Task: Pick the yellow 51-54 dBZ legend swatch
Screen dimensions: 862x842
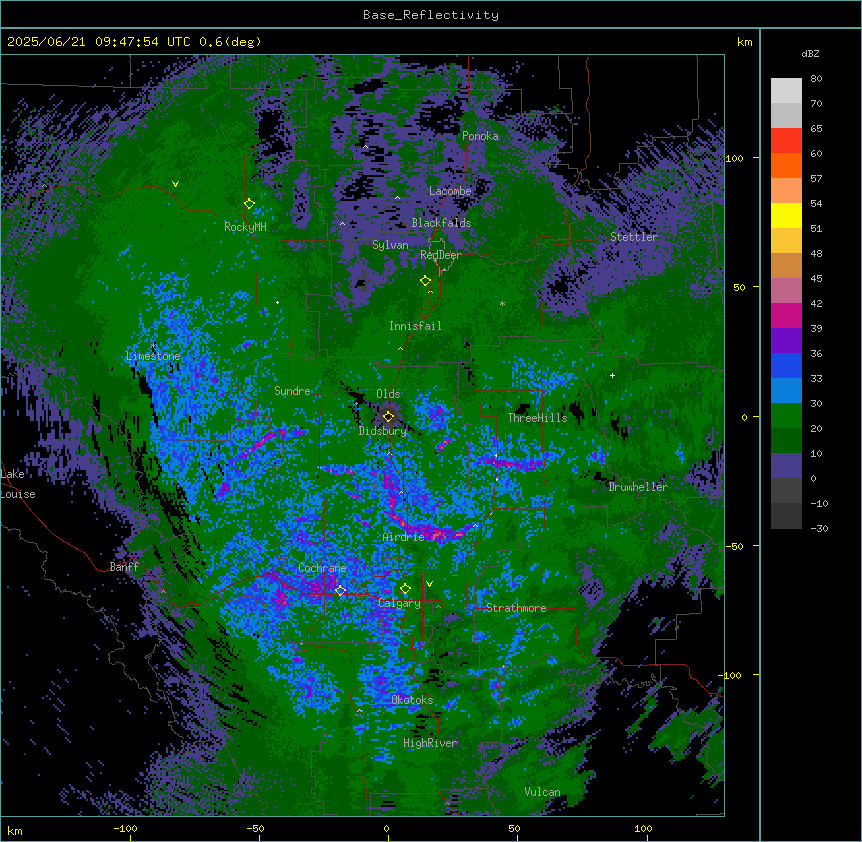Action: [786, 216]
